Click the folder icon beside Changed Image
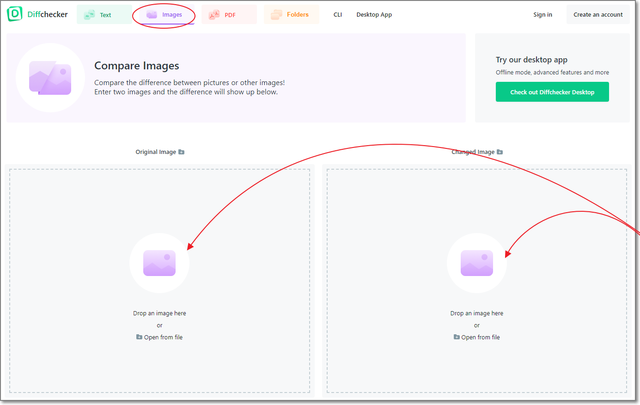 [x=499, y=152]
